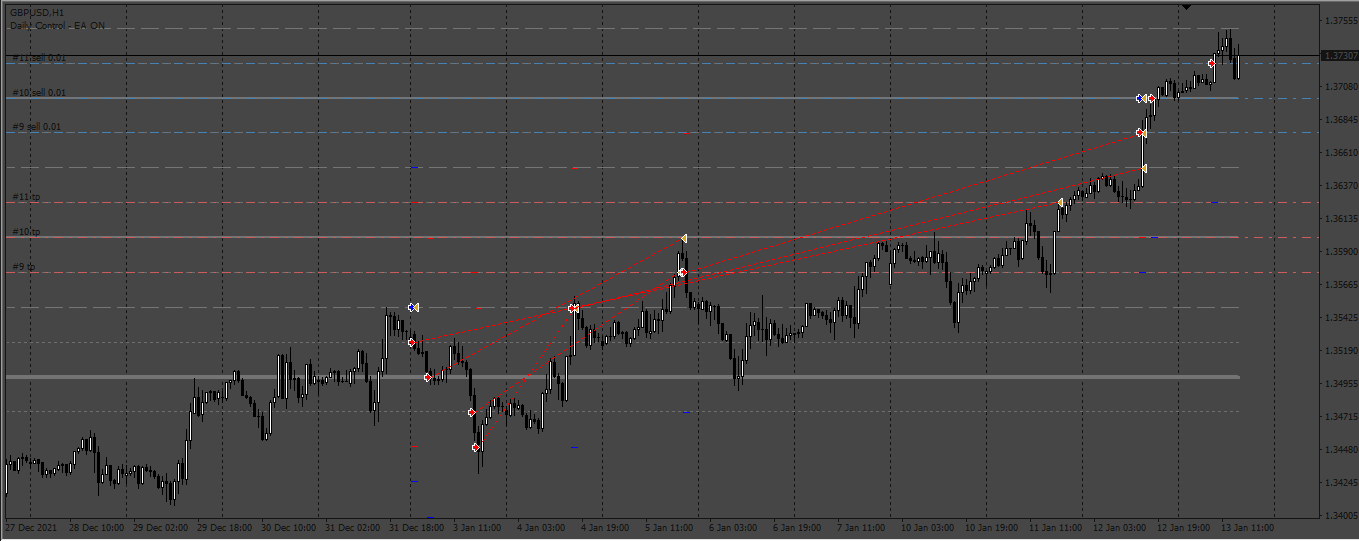Click the 31 Dec 02:00 time label
Image resolution: width=1359 pixels, height=541 pixels.
[351, 526]
